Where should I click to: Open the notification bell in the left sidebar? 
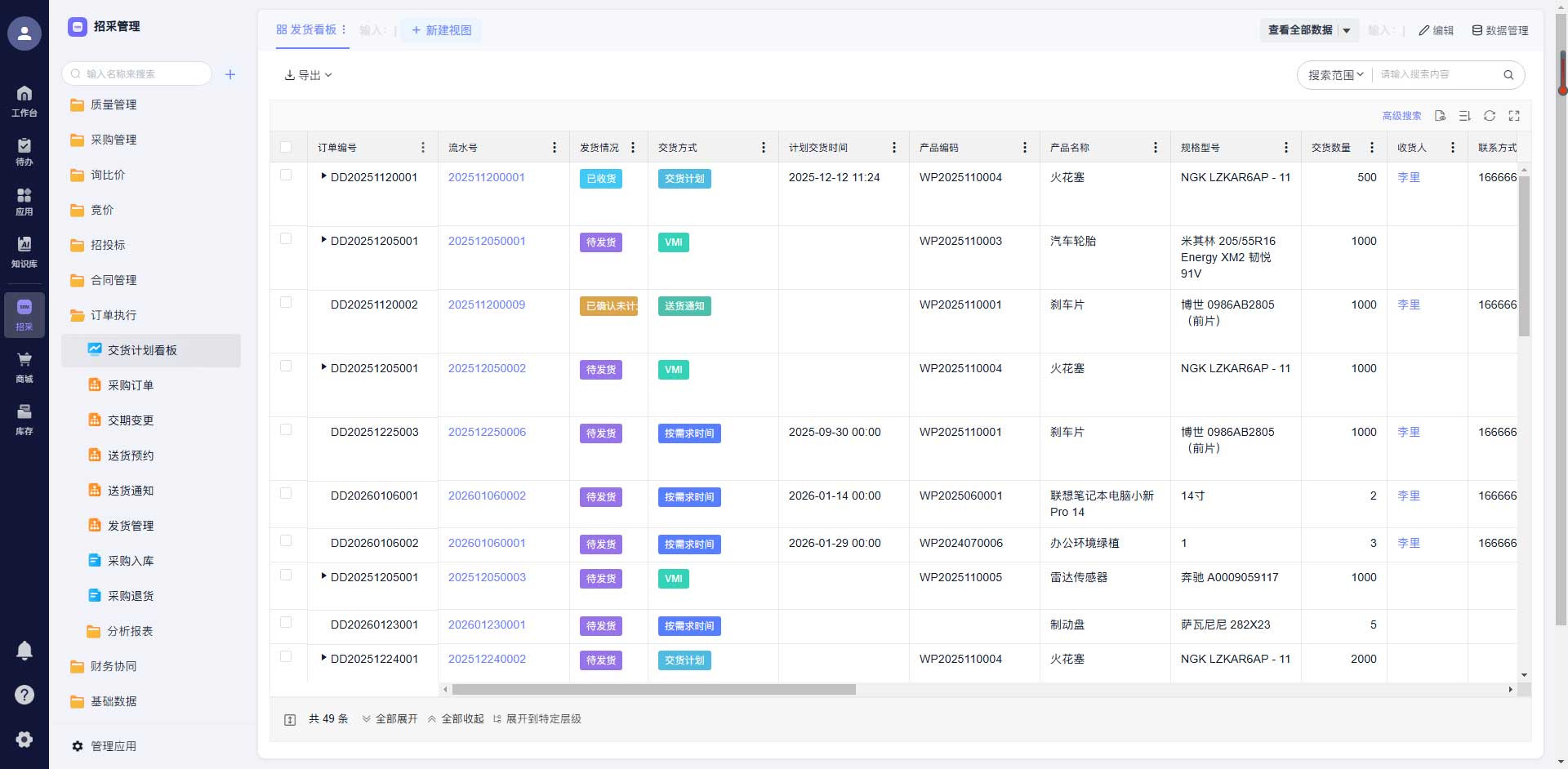click(x=24, y=651)
